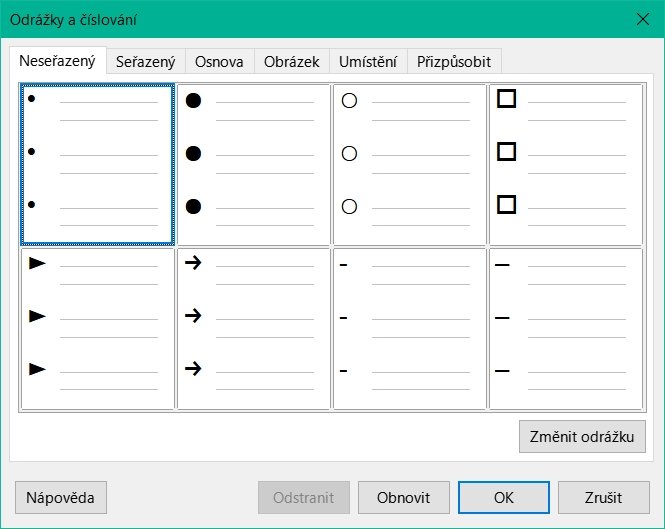Go to the Obrázek tab

pyautogui.click(x=292, y=61)
